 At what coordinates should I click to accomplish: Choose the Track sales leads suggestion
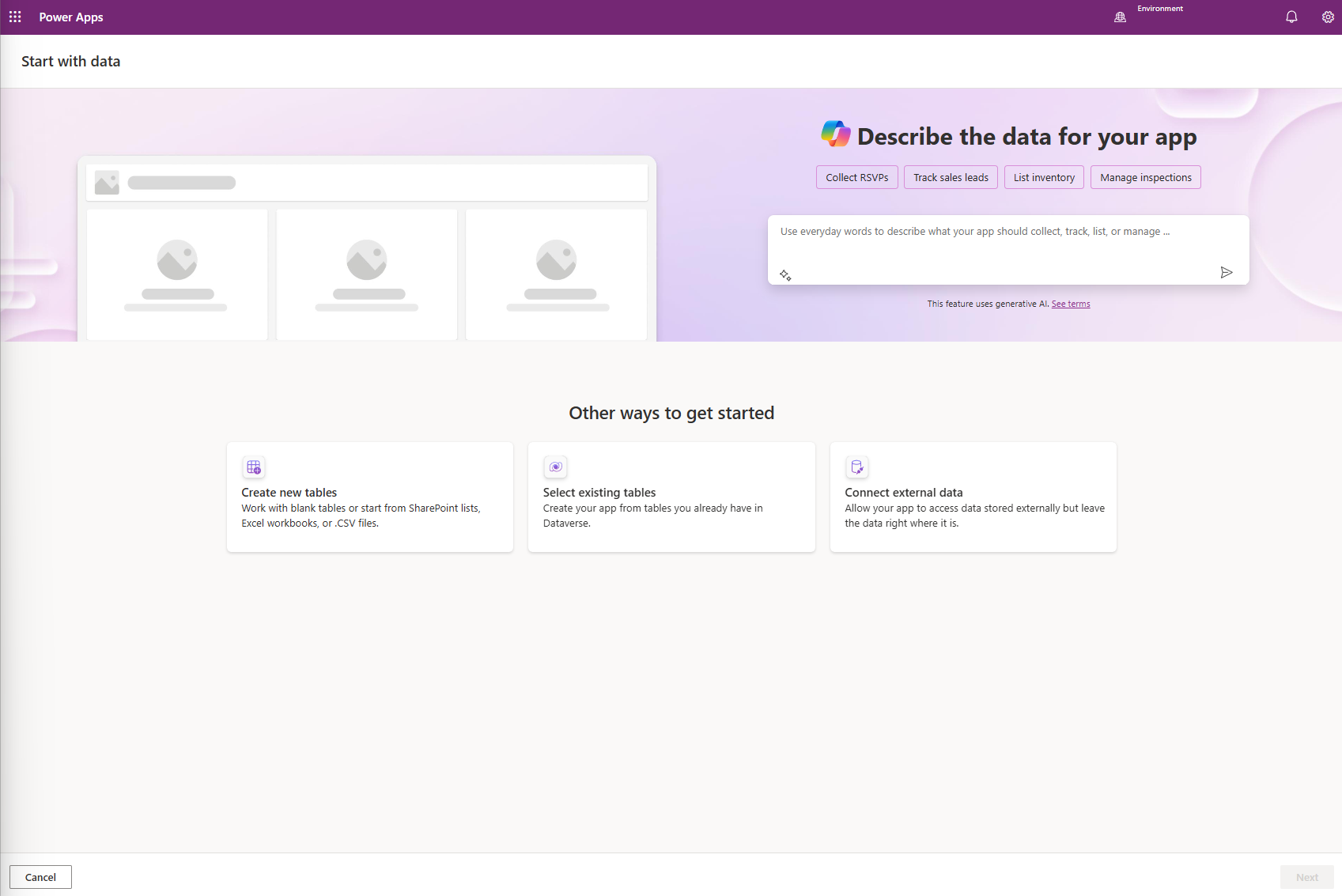pyautogui.click(x=951, y=177)
